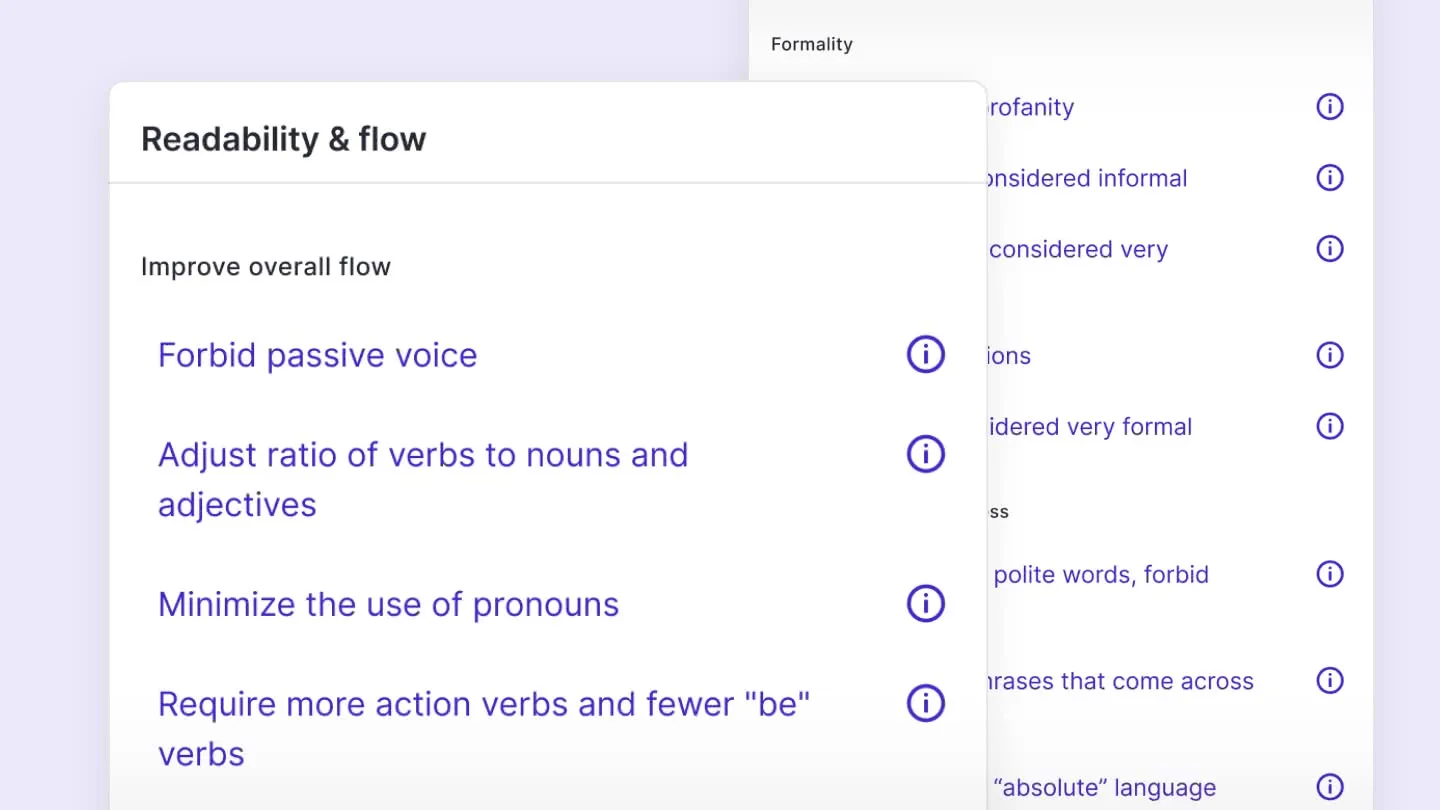View info about minimizing pronoun use
This screenshot has height=810, width=1440.
click(925, 603)
